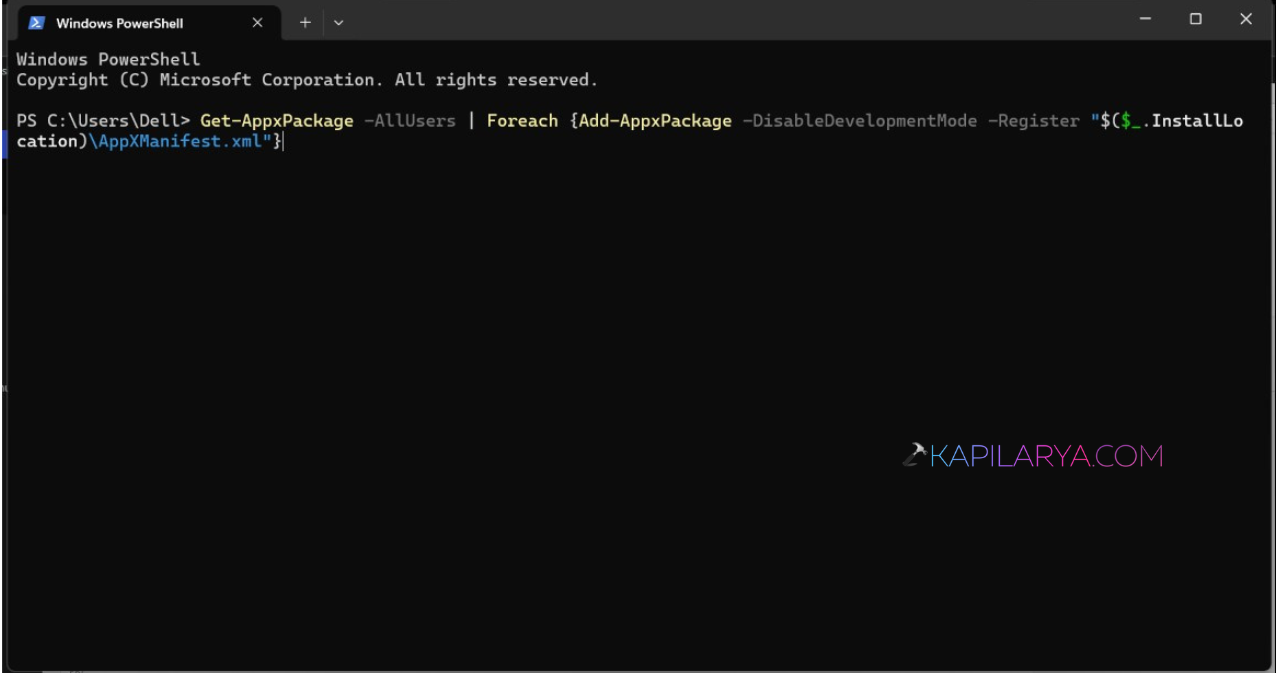Screen dimensions: 1280x673
Task: Click the Foreach keyword
Action: tap(522, 121)
